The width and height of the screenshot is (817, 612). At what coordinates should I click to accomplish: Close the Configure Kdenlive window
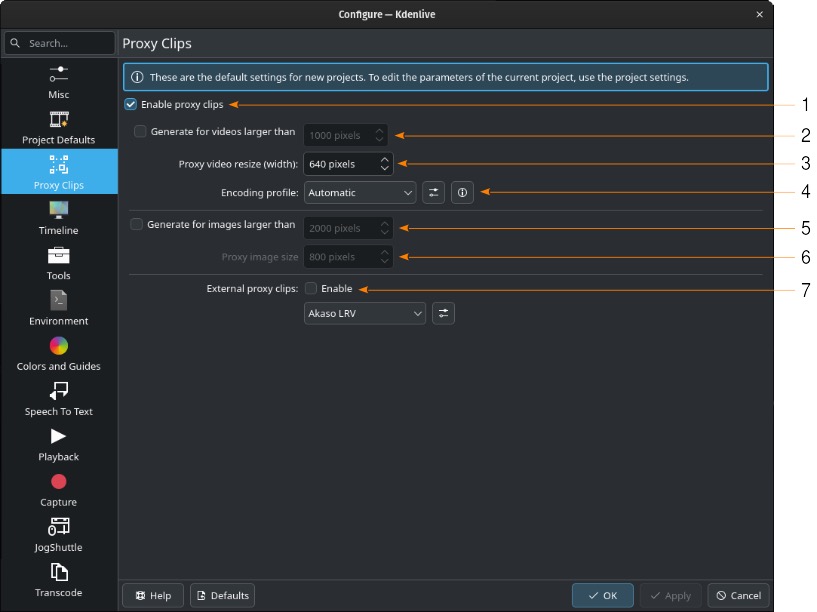click(759, 15)
